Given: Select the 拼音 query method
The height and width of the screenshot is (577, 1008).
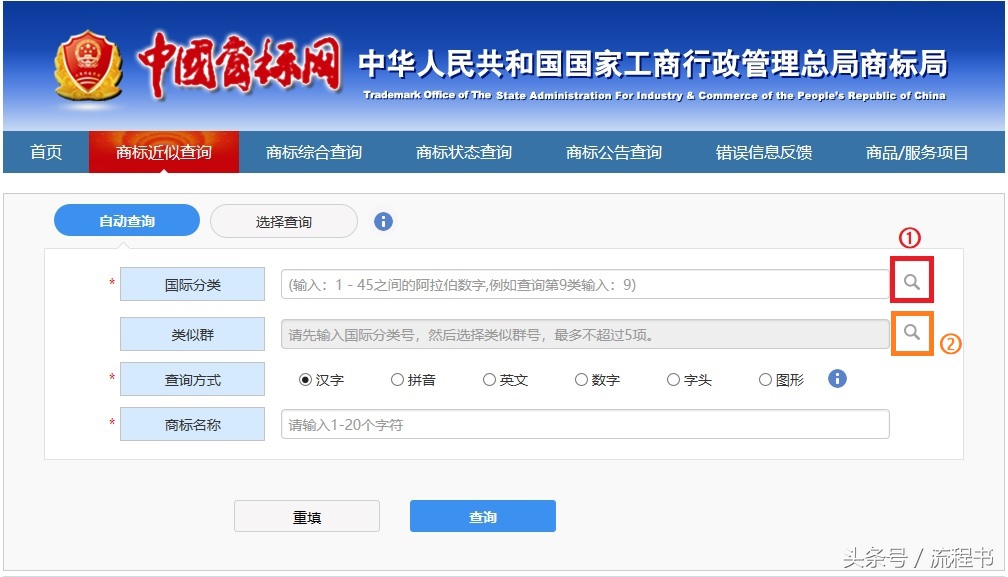Looking at the screenshot, I should pyautogui.click(x=398, y=379).
